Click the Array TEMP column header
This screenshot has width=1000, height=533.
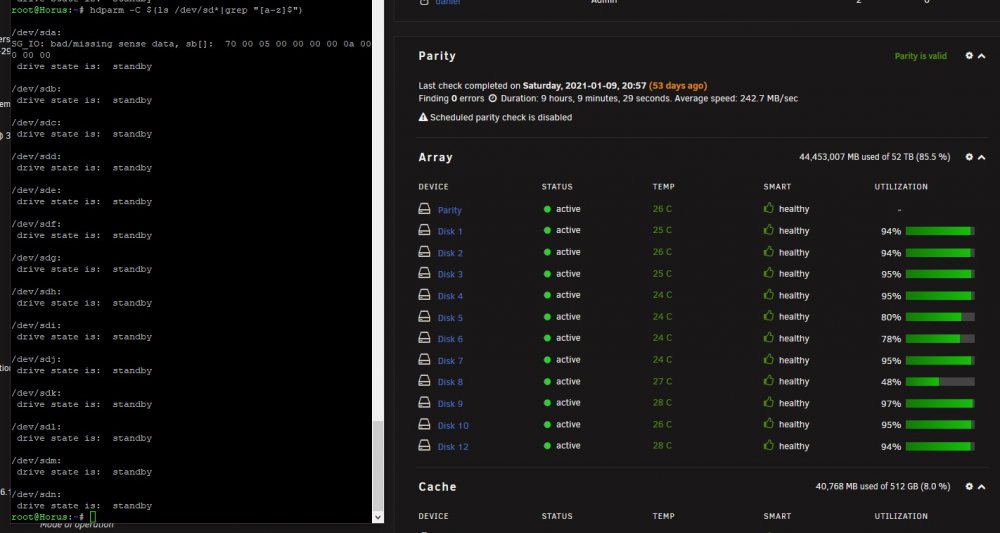click(663, 187)
